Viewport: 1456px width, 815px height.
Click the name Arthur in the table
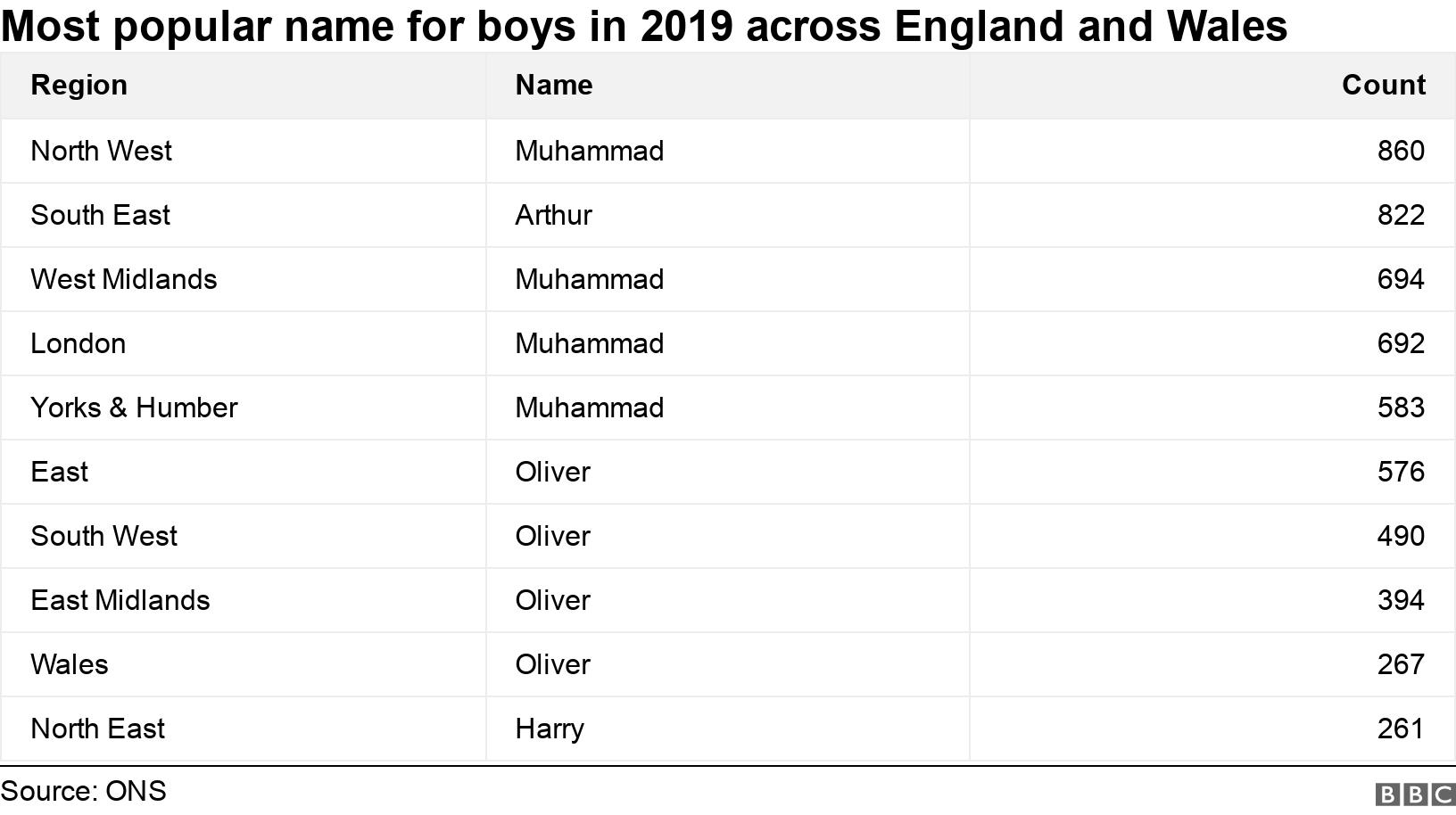[553, 215]
